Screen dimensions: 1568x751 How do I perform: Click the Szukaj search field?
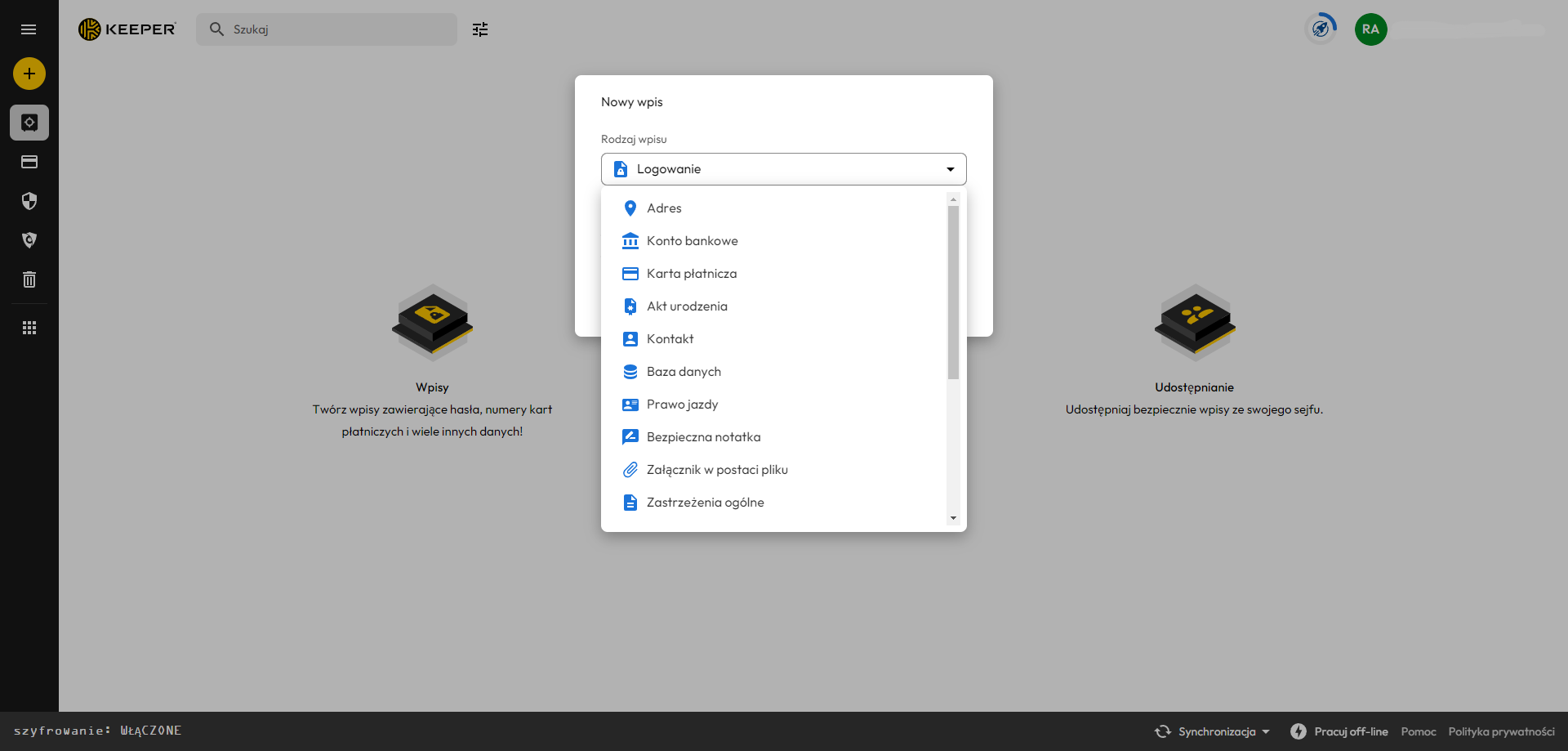point(335,29)
